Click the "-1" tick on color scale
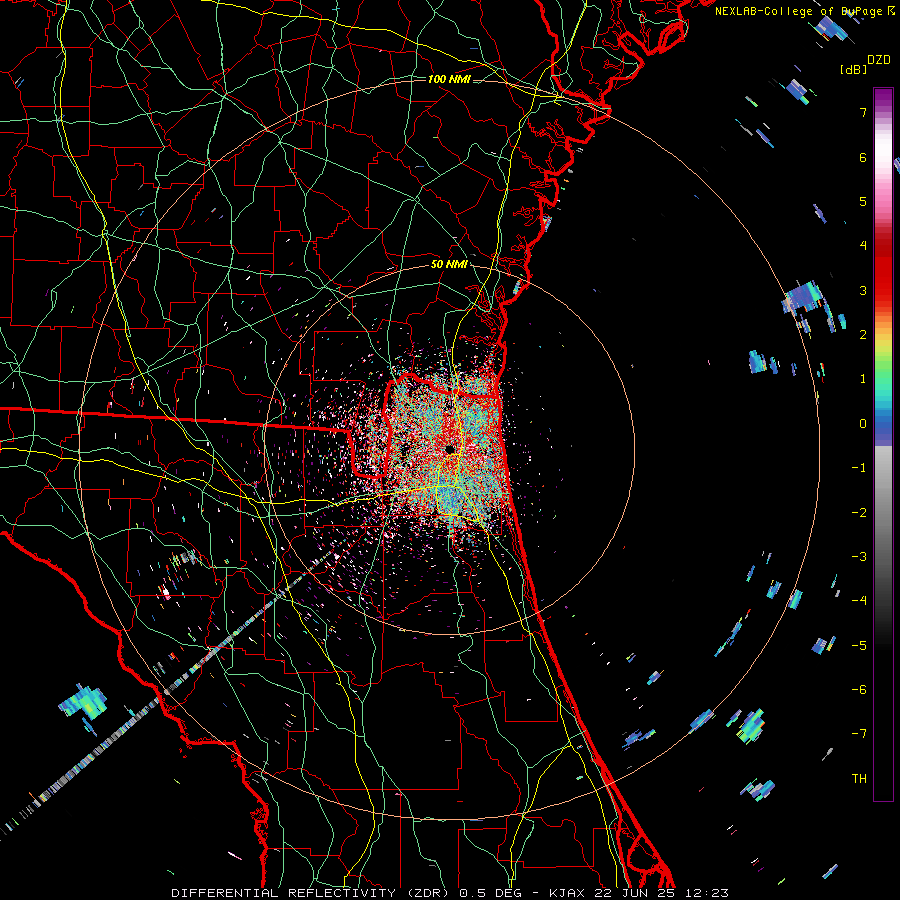This screenshot has height=900, width=900. pyautogui.click(x=859, y=468)
